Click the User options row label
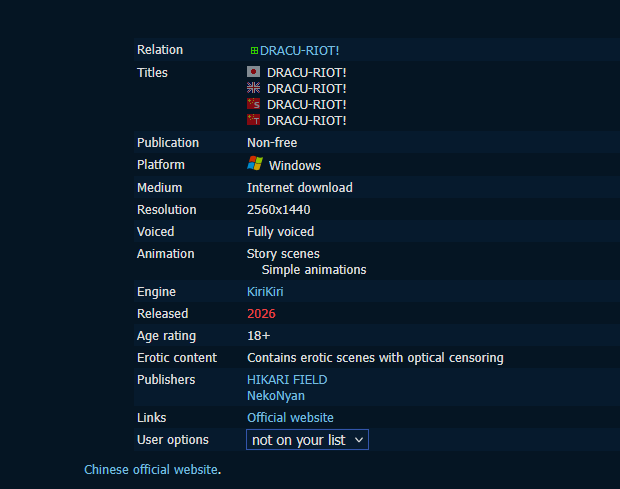The image size is (620, 489). (173, 440)
